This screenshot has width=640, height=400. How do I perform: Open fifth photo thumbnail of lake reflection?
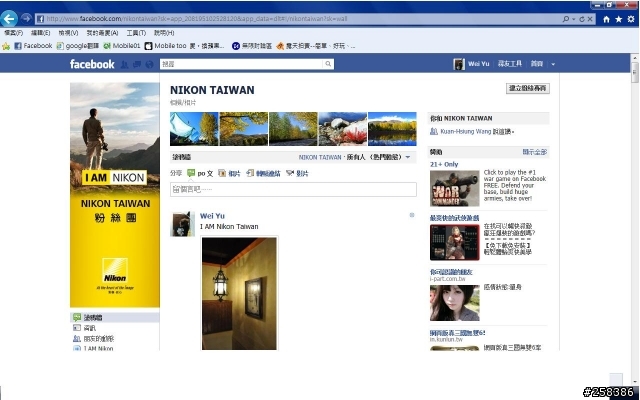(392, 129)
